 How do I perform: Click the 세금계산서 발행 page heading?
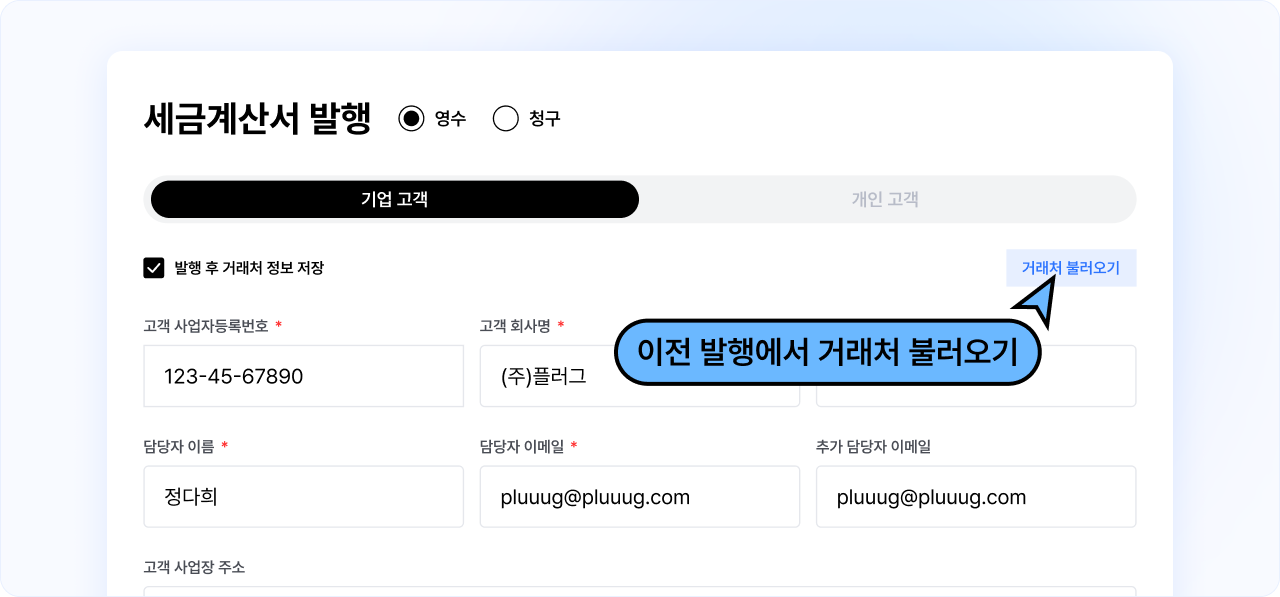point(257,119)
